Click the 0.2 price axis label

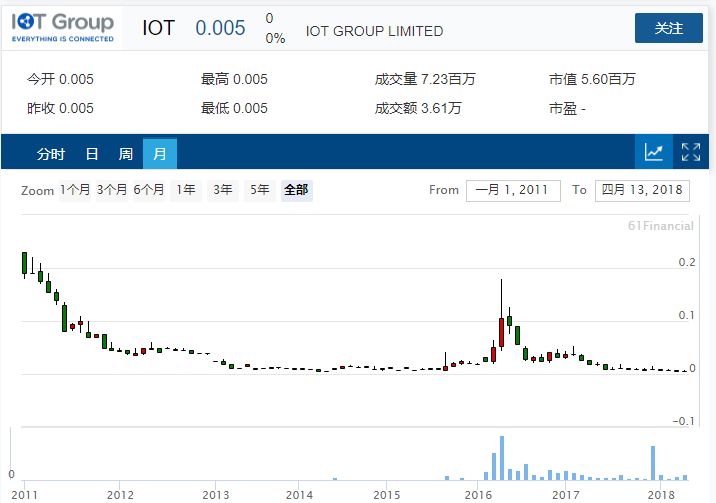click(687, 262)
